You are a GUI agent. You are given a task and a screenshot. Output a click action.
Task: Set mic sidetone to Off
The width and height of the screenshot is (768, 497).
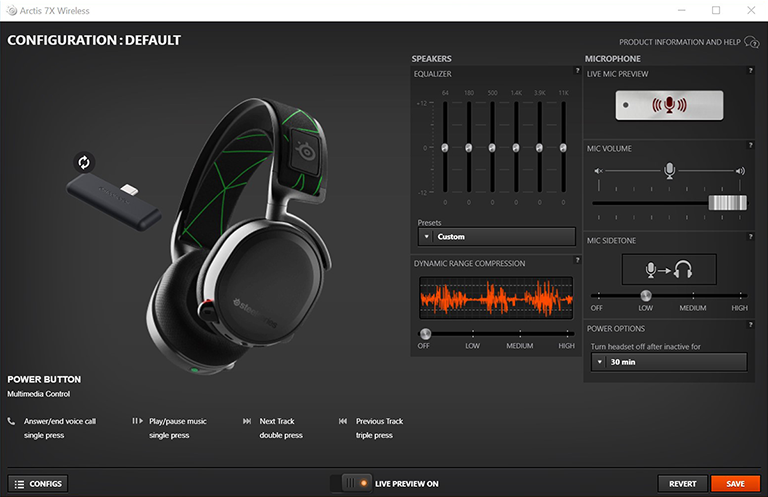[598, 296]
